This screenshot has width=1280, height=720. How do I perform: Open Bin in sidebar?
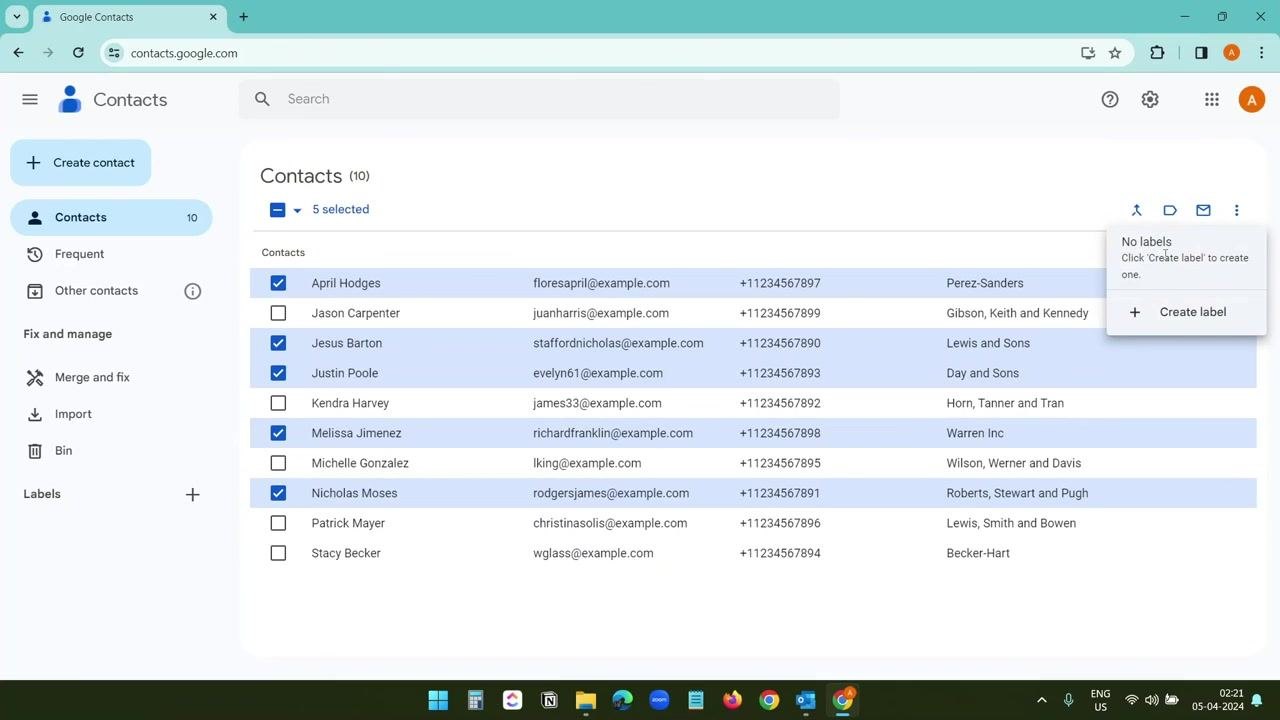click(x=111, y=451)
